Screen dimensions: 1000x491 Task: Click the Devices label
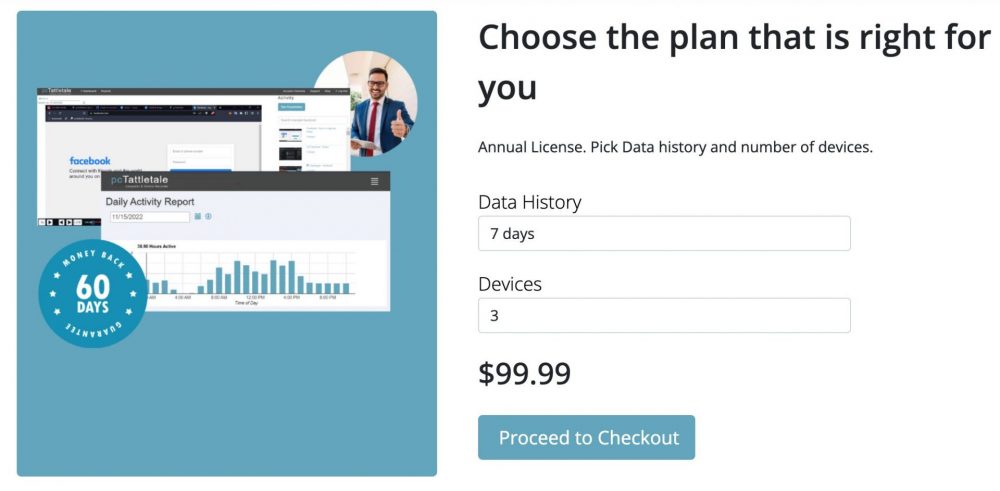tap(510, 284)
